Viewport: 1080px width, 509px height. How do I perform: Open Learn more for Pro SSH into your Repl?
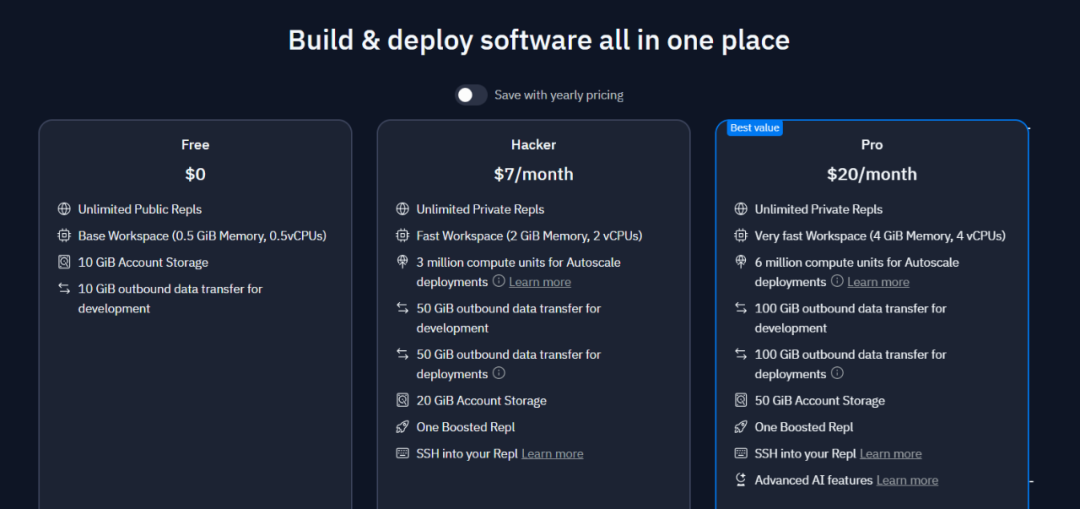coord(890,454)
